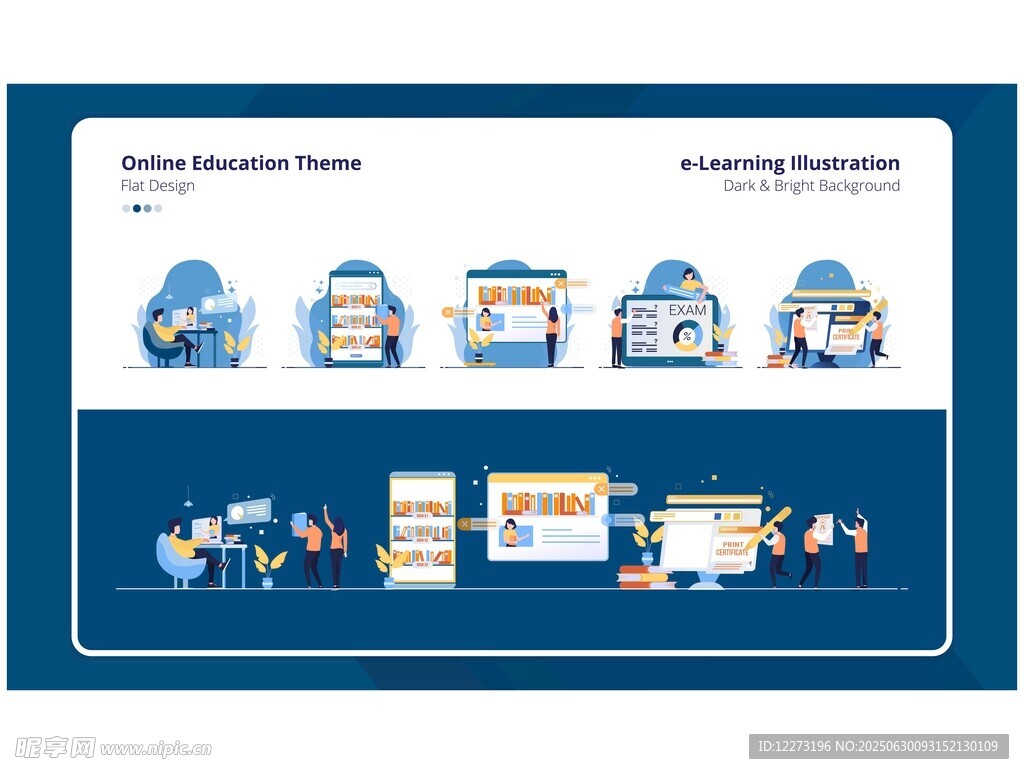Click the Online Education Theme heading
The width and height of the screenshot is (1024, 774).
(x=241, y=163)
